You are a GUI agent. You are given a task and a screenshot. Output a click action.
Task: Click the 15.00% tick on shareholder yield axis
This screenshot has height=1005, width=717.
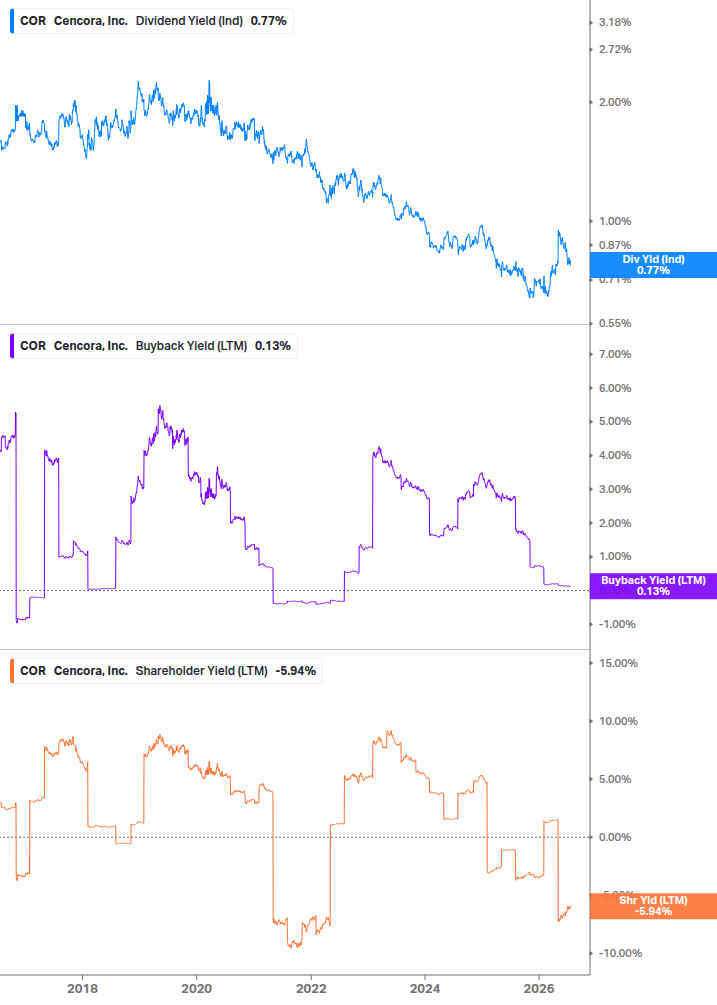618,663
